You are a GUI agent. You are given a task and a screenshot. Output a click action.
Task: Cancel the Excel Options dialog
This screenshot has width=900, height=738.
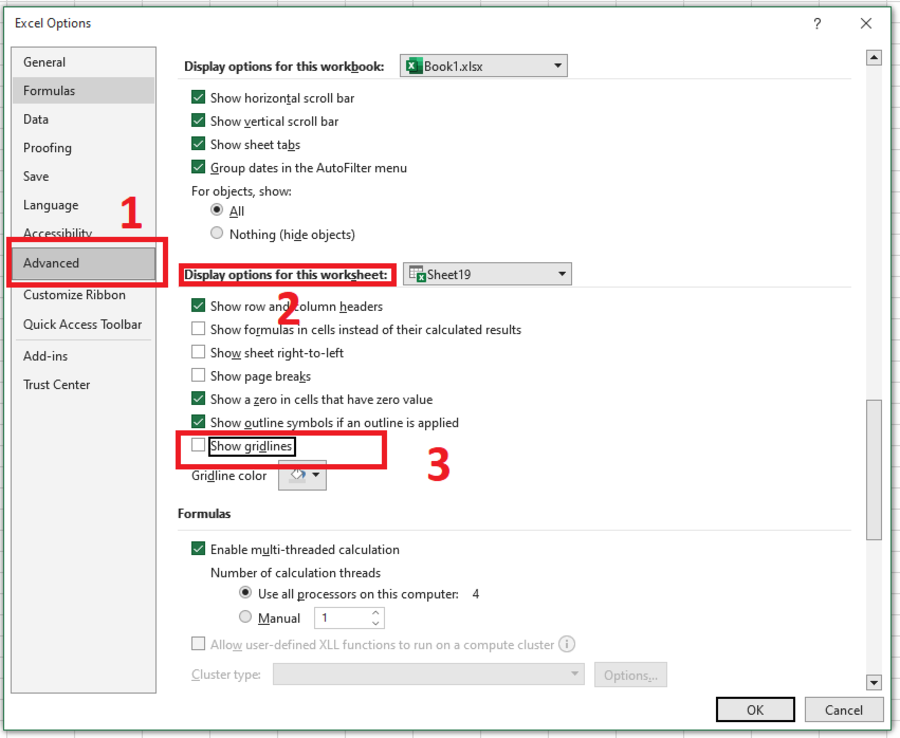click(x=843, y=710)
